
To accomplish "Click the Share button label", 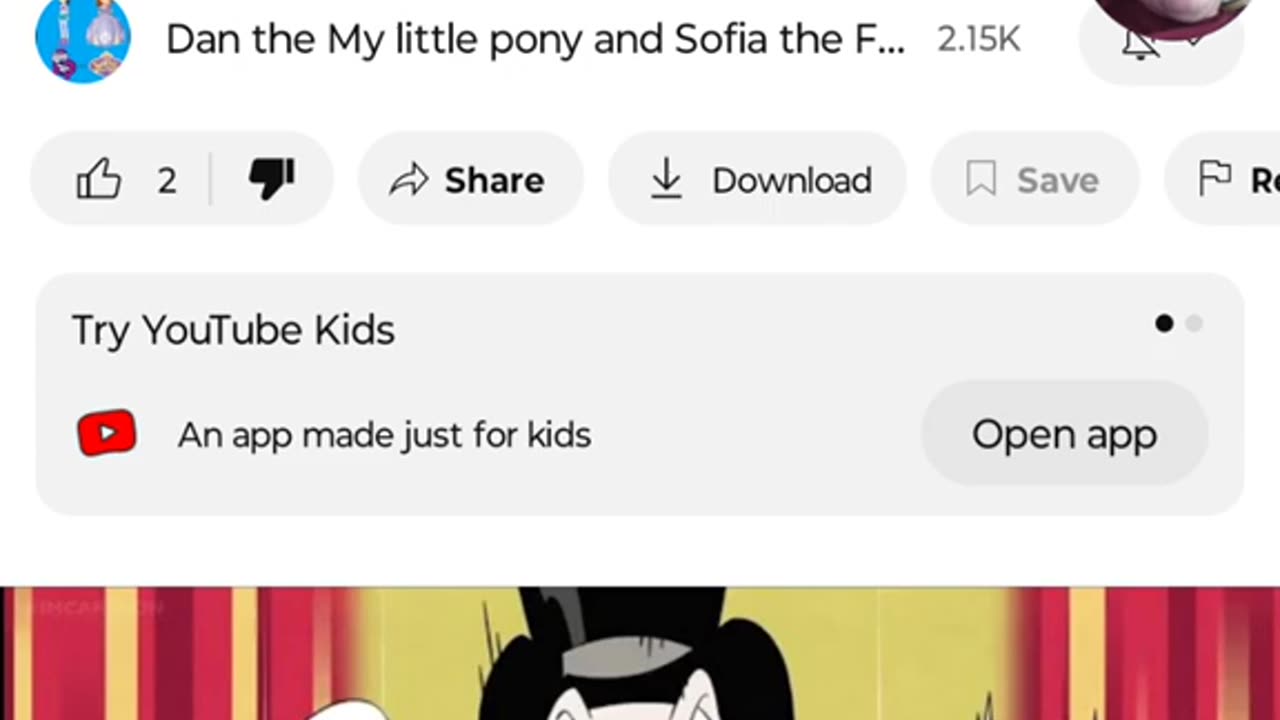I will [x=494, y=180].
